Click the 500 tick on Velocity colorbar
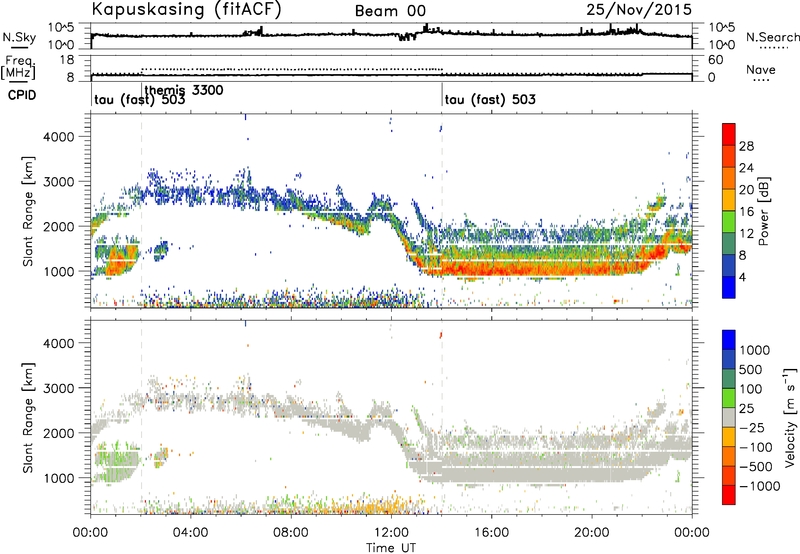Viewport: 800px width, 554px height. 751,369
